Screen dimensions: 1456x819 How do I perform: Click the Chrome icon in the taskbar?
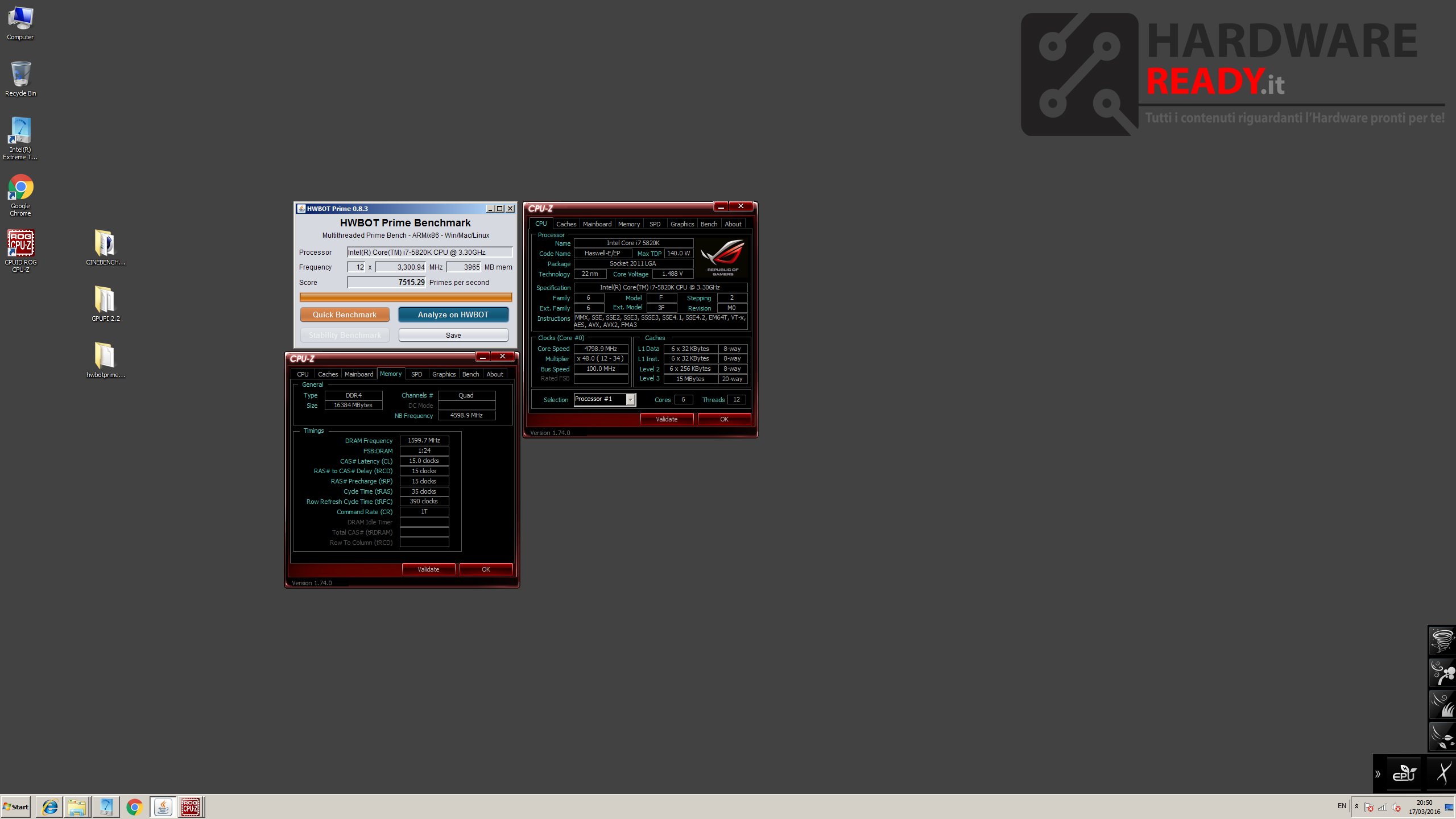134,806
